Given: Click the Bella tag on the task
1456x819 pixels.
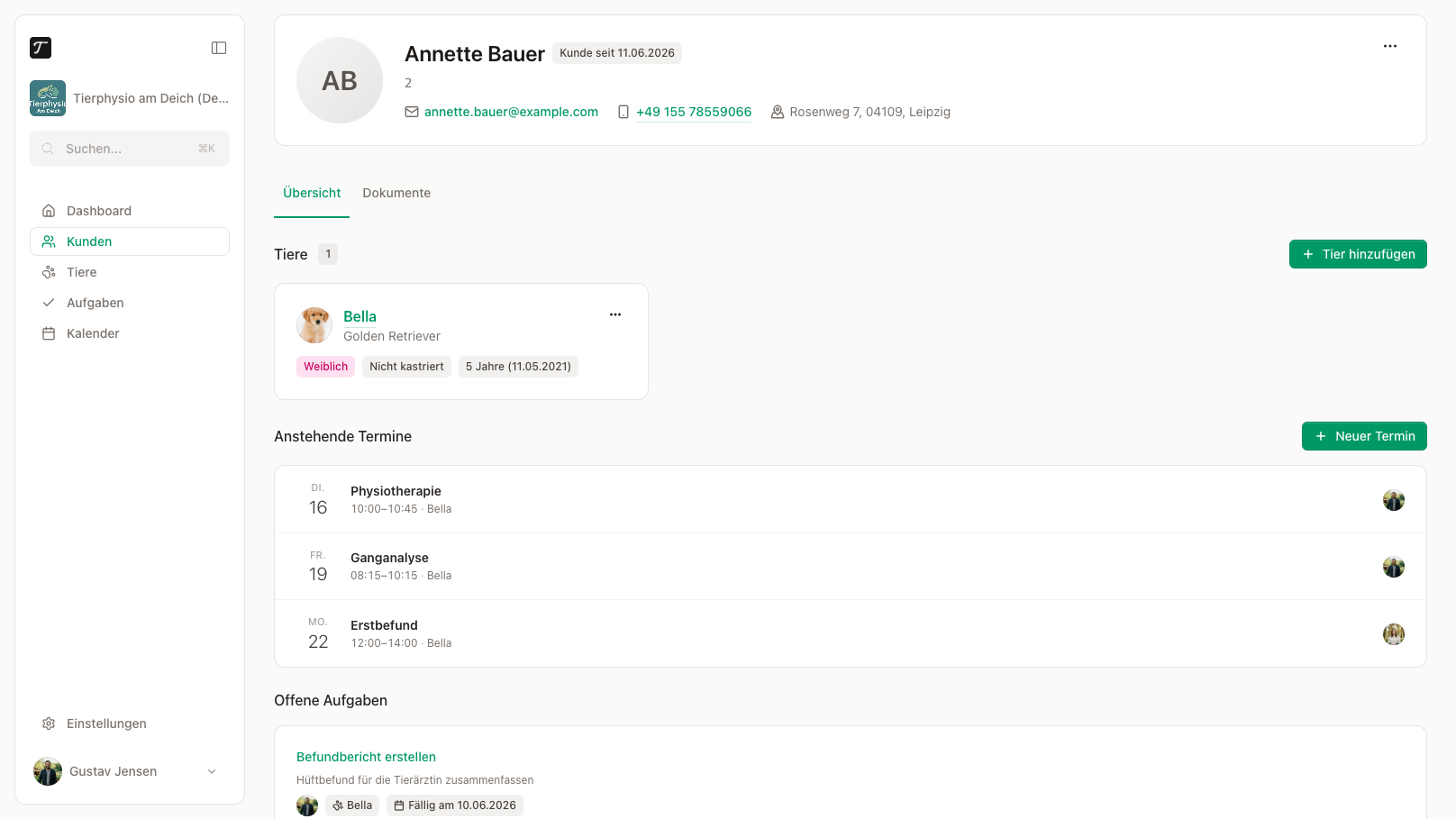Looking at the screenshot, I should point(352,805).
